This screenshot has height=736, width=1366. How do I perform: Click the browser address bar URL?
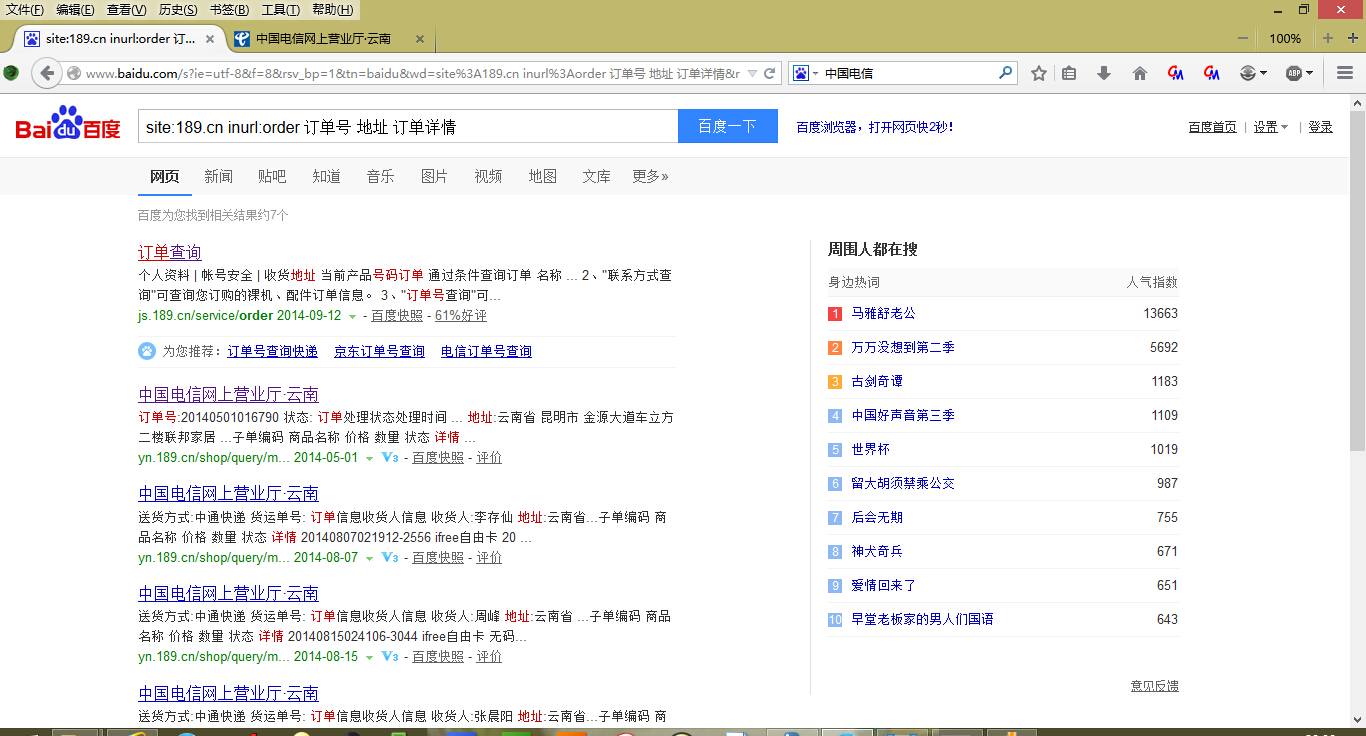(412, 73)
